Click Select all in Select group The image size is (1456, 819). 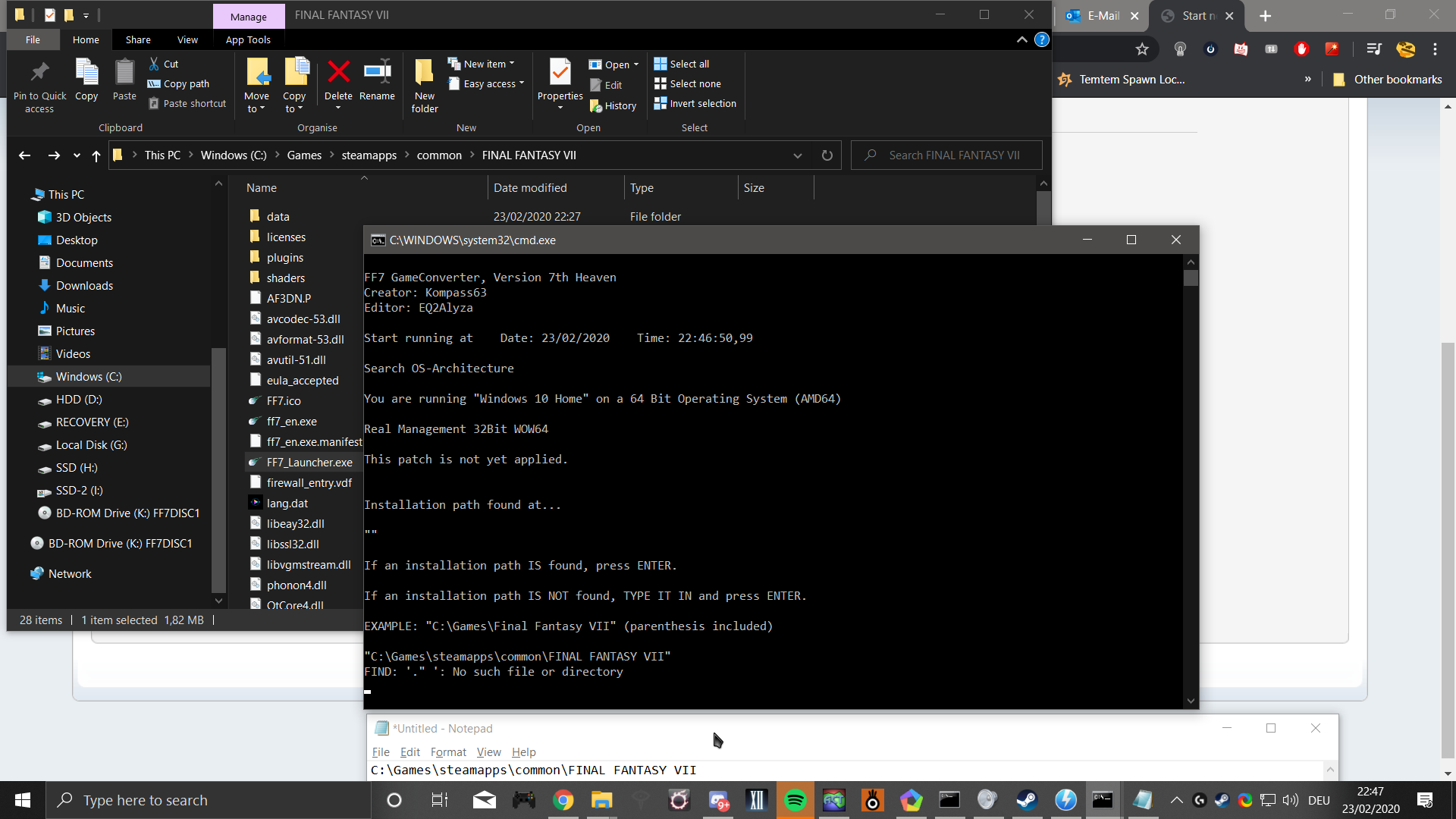click(x=682, y=64)
